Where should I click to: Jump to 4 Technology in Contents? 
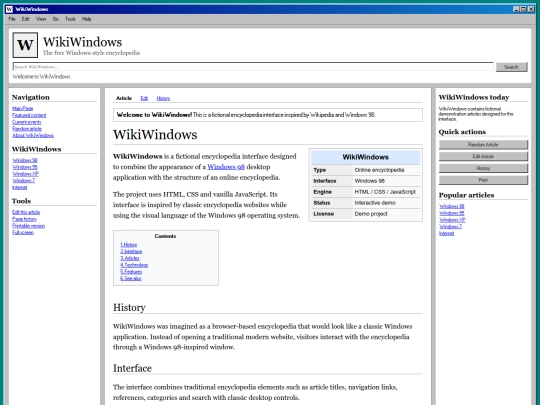[134, 265]
